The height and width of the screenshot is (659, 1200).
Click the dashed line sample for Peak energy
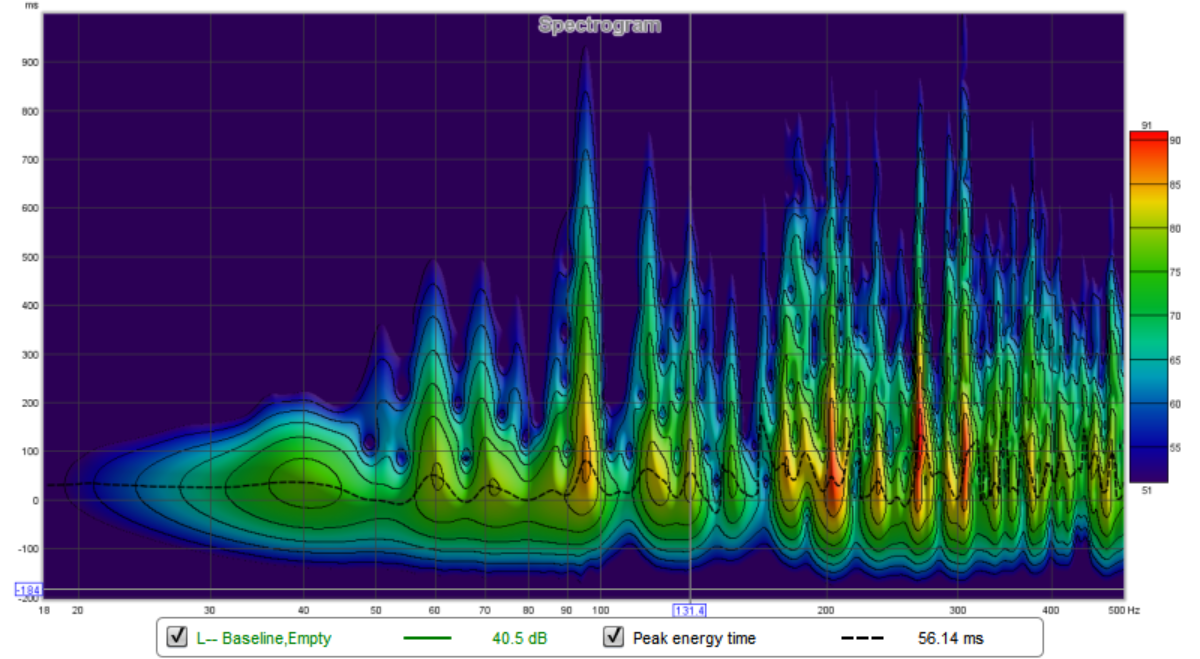coord(864,638)
